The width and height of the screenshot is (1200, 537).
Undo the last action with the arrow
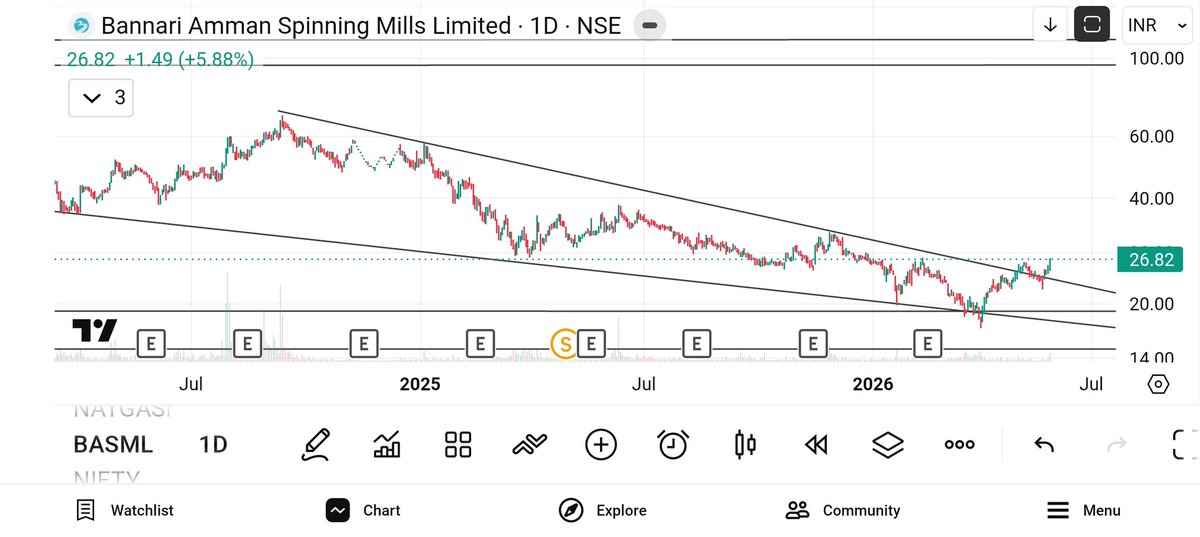pos(1044,445)
